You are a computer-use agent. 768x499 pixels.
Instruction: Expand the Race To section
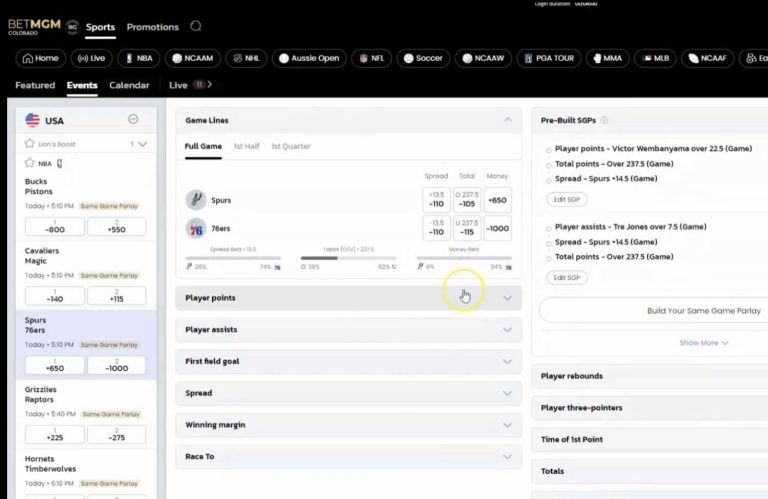[x=348, y=456]
